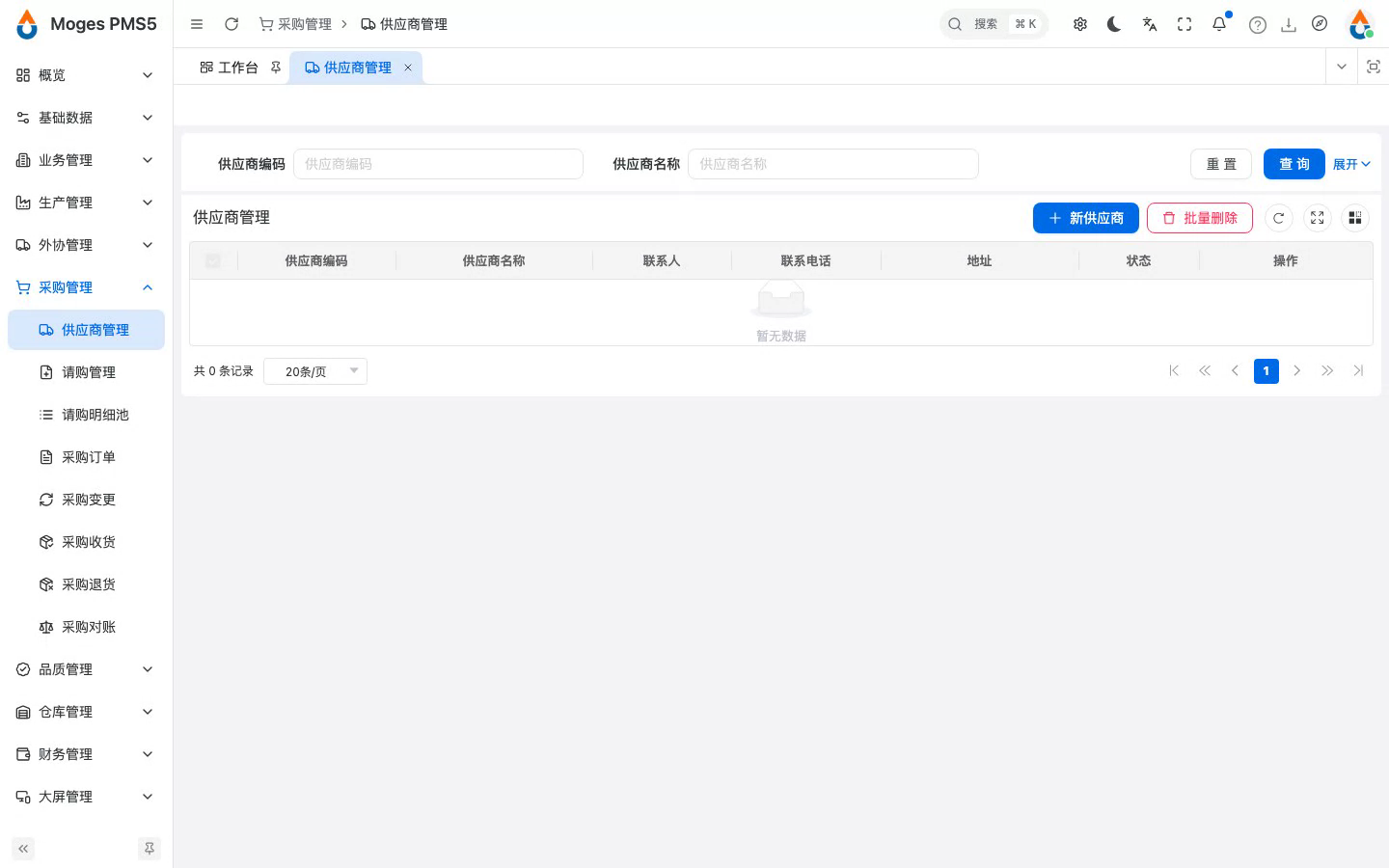Click the 查询 button
The image size is (1389, 868).
click(x=1294, y=164)
